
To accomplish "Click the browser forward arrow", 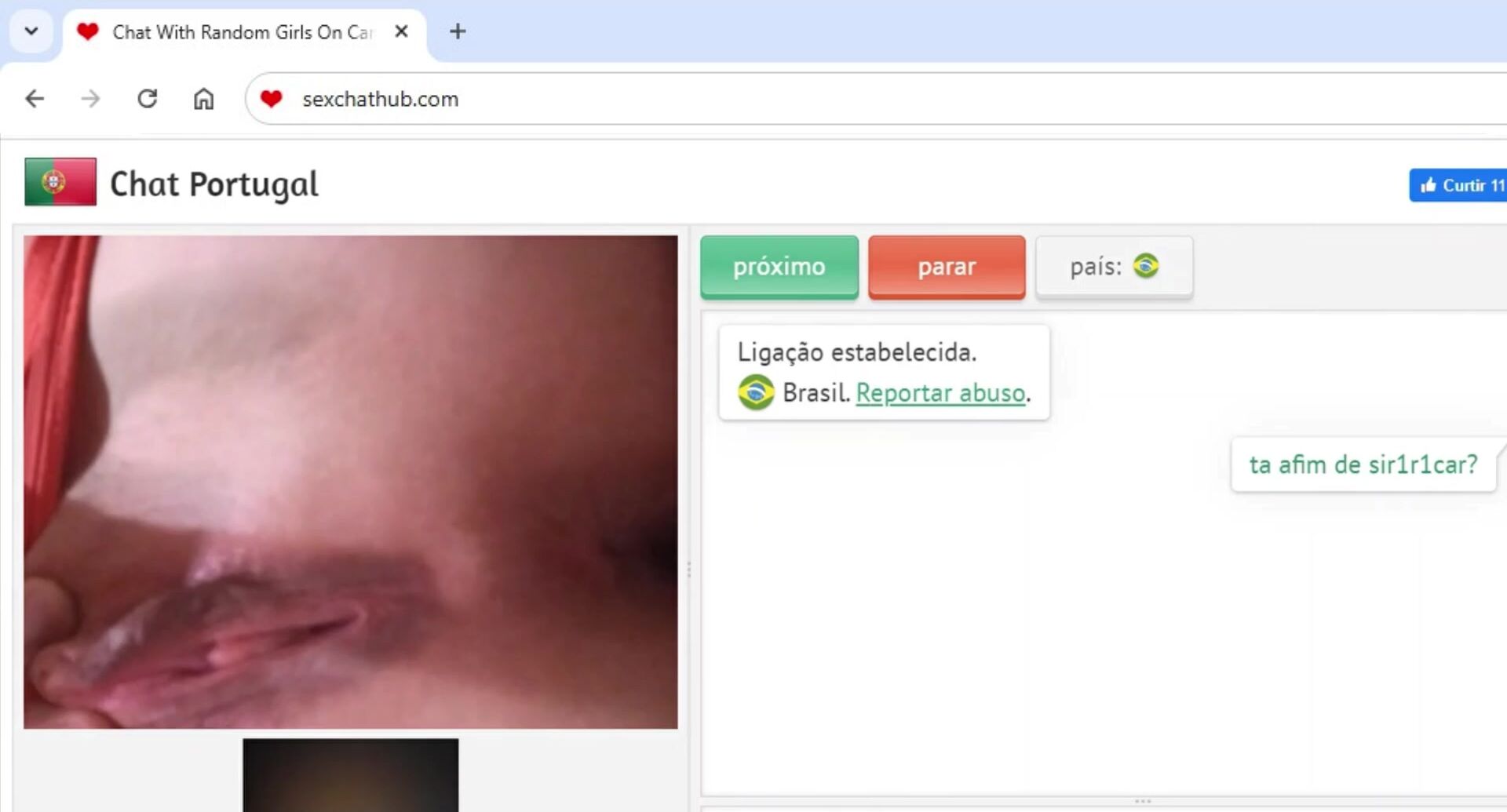I will 91,99.
